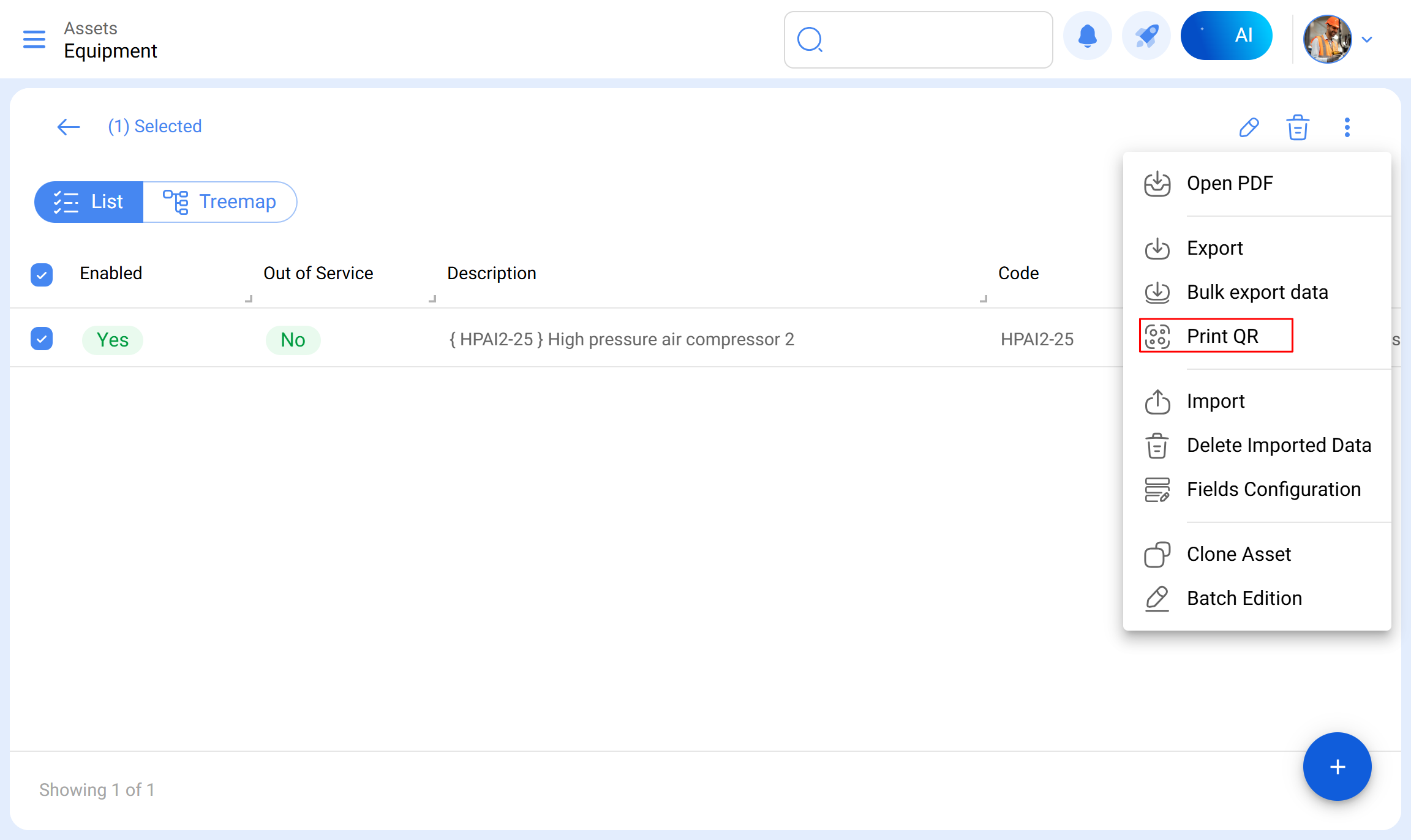Click the back arrow next to Selected
The width and height of the screenshot is (1411, 840).
69,127
